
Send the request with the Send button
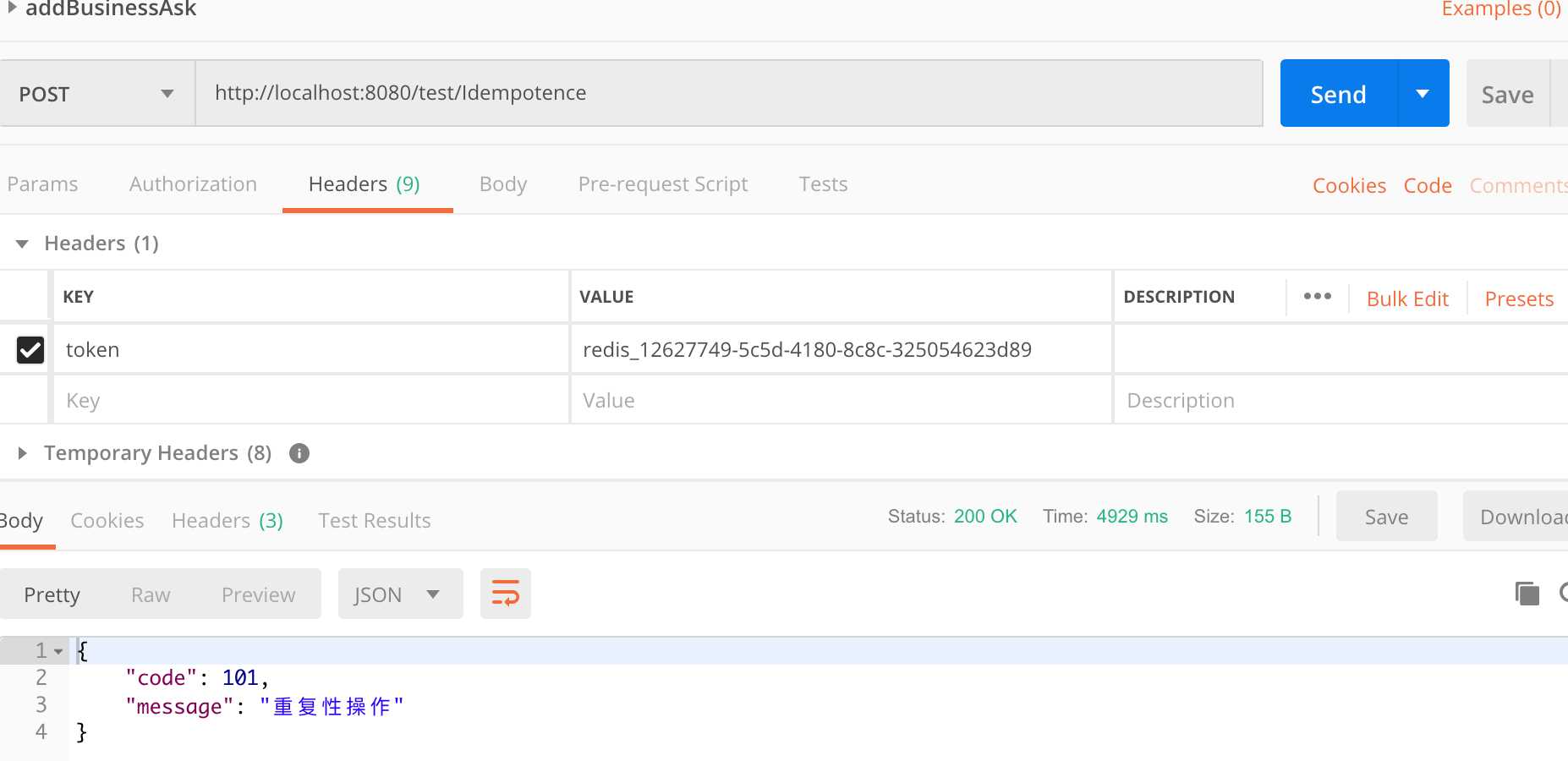click(1339, 94)
